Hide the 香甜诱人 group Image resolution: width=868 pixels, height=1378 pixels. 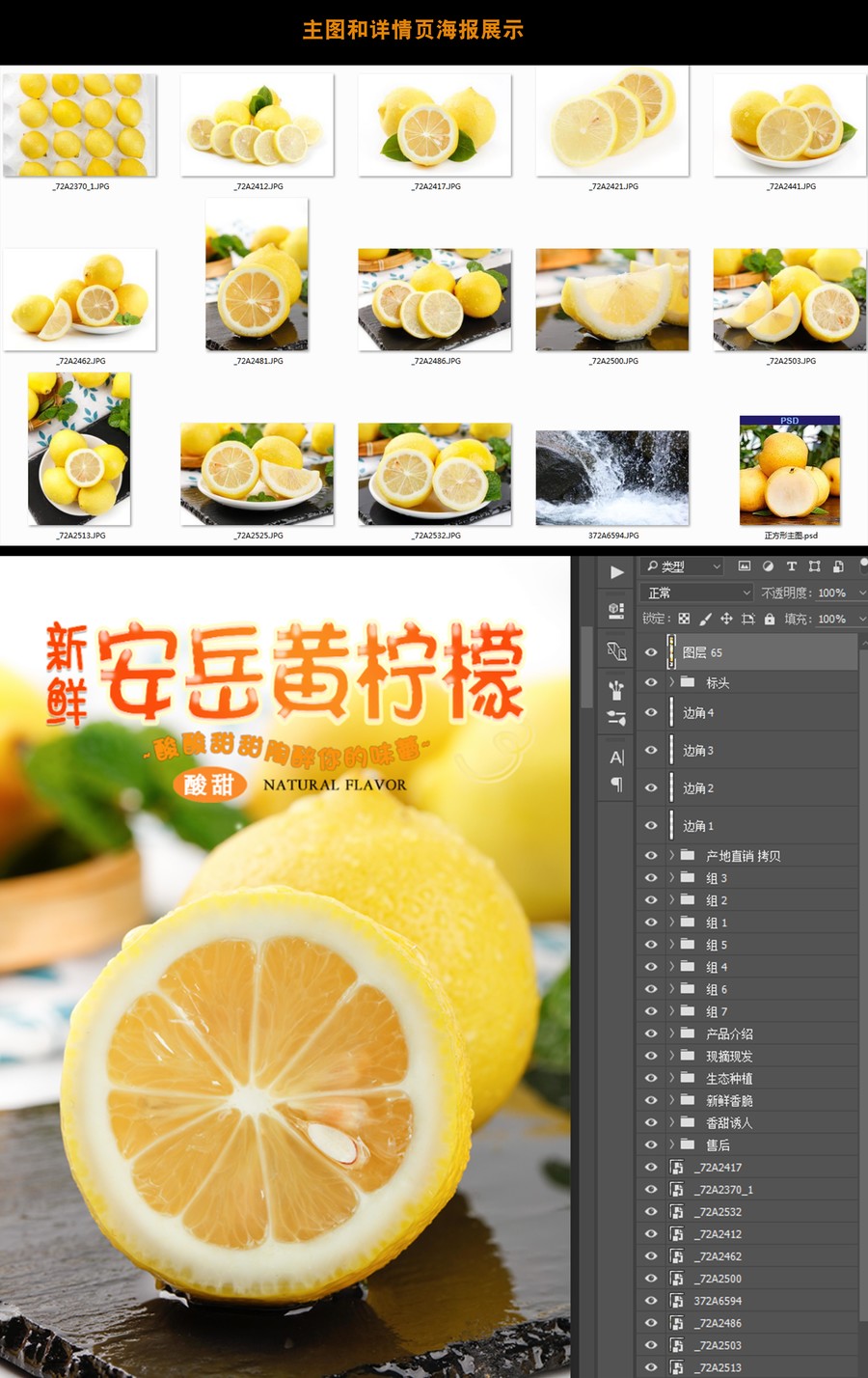[651, 1122]
